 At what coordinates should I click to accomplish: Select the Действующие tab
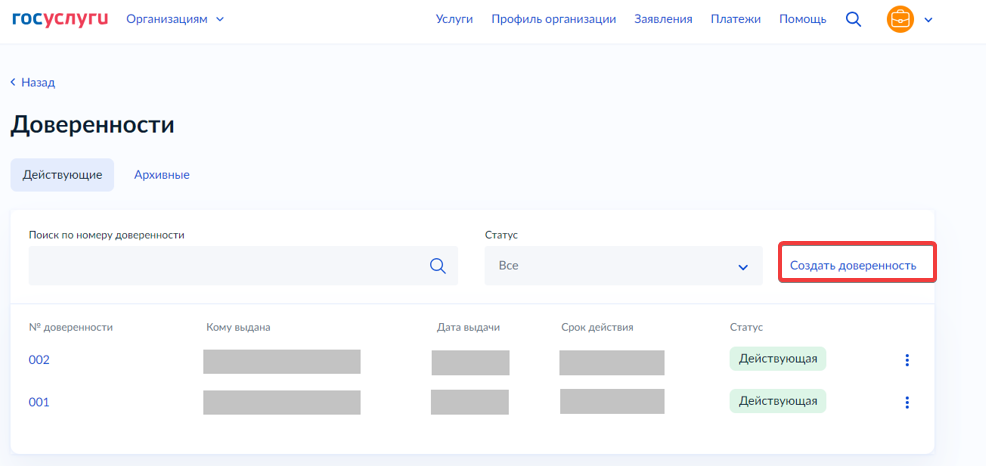62,175
